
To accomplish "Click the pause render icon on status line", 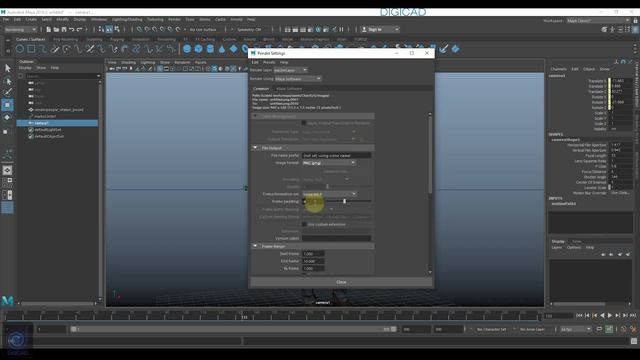I will coord(342,29).
